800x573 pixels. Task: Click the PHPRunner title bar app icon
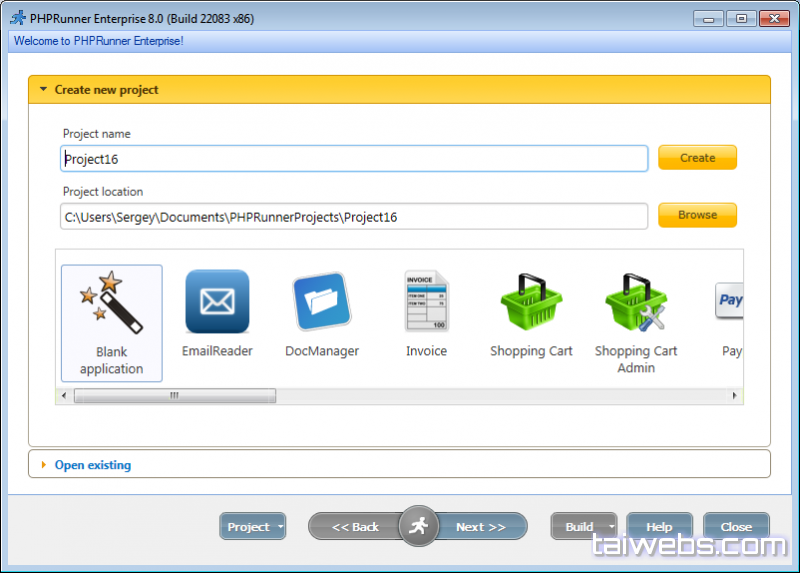coord(18,18)
